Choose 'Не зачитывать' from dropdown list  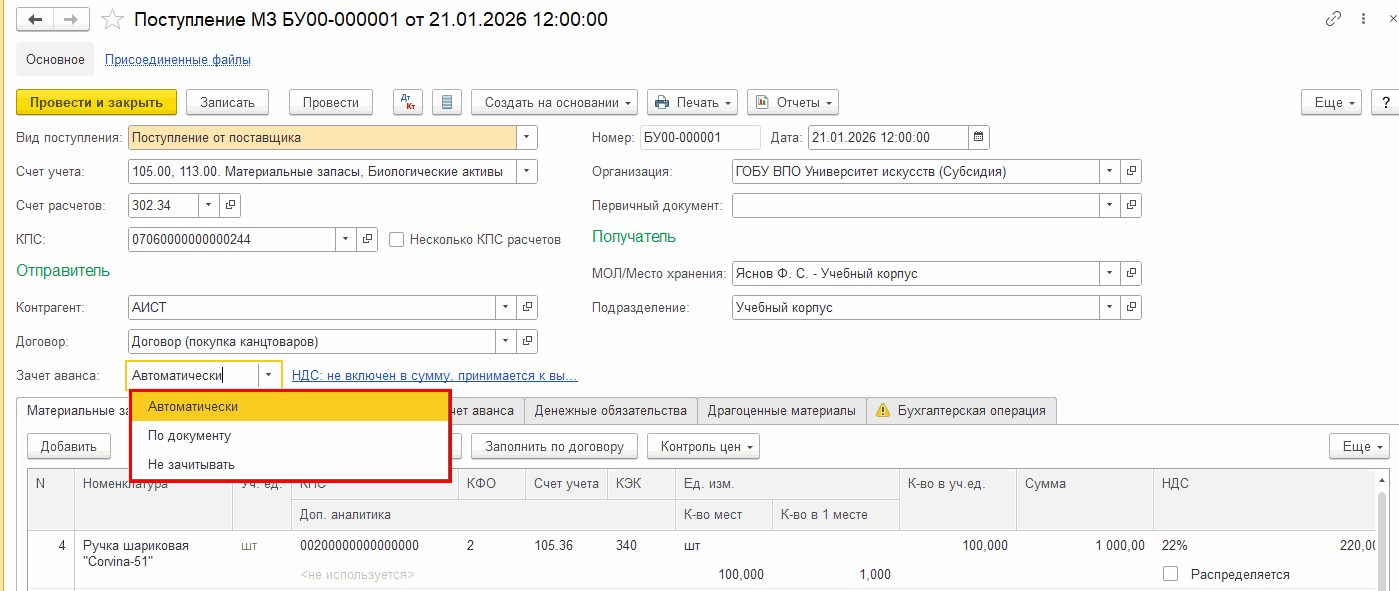point(191,464)
